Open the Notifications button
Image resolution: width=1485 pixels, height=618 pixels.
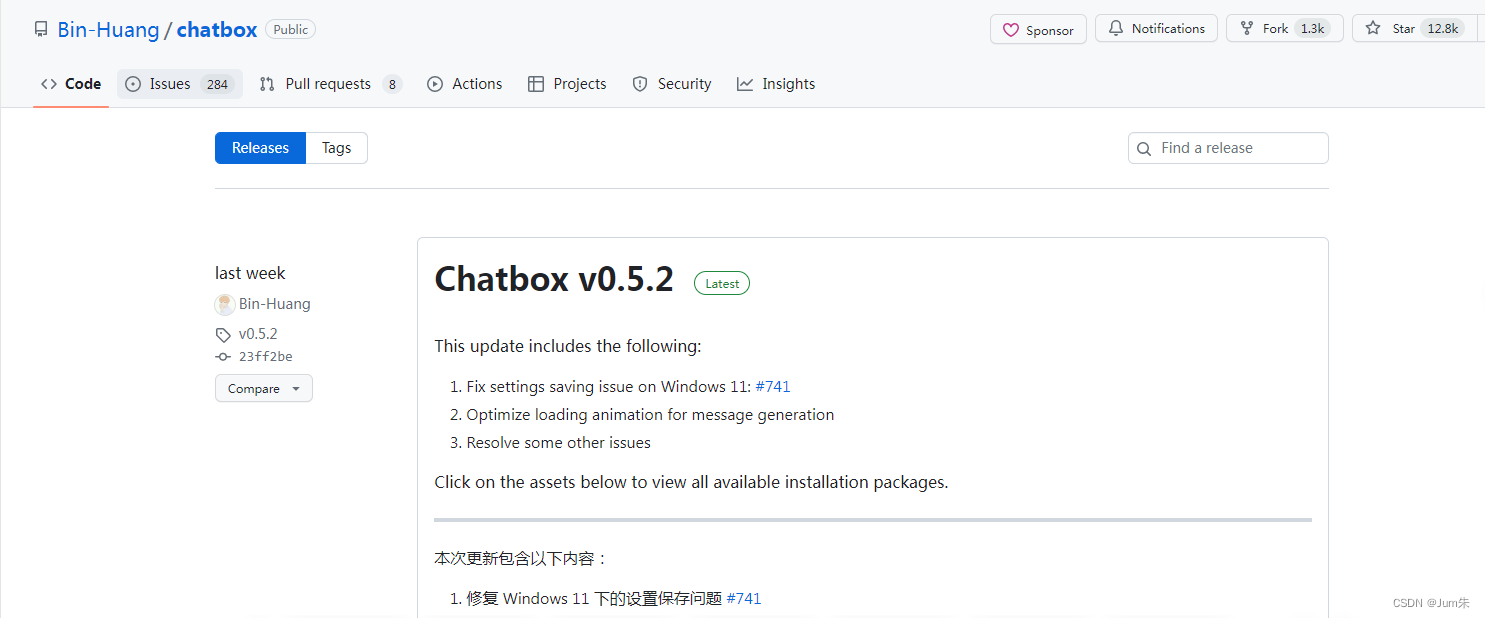(x=1156, y=29)
